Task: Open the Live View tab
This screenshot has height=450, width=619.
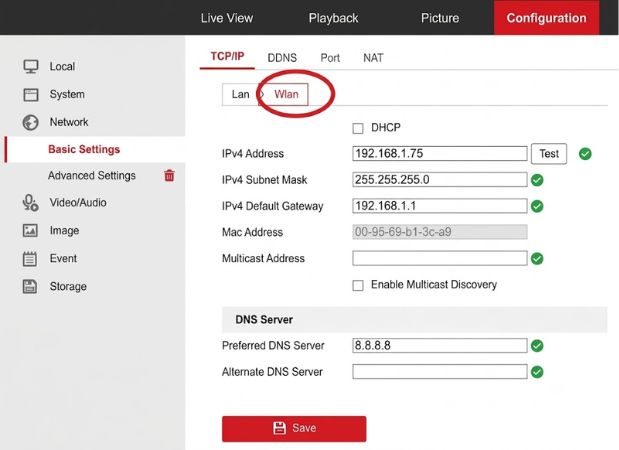Action: (x=227, y=18)
